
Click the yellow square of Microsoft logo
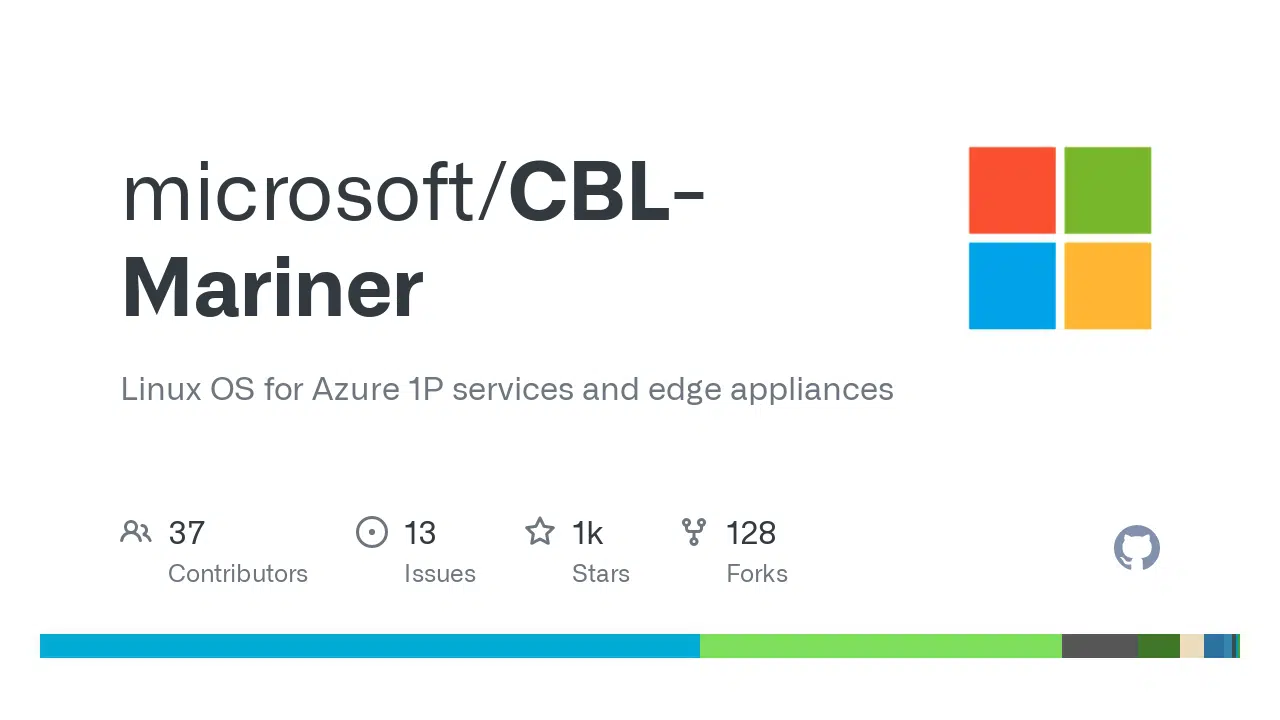click(1107, 286)
